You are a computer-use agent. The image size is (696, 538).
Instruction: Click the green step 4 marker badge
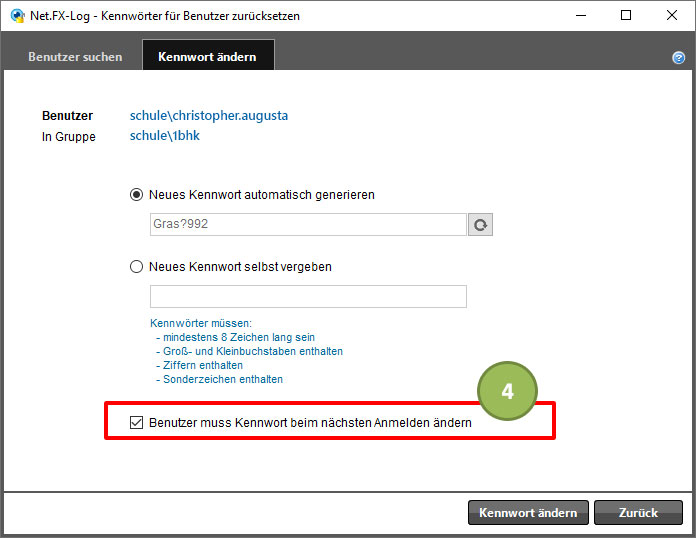(x=507, y=391)
